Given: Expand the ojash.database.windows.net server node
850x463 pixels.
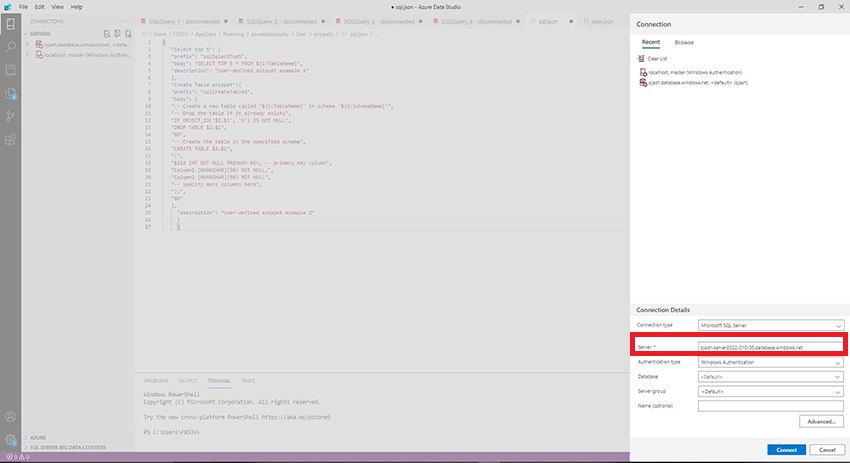Looking at the screenshot, I should pyautogui.click(x=27, y=44).
